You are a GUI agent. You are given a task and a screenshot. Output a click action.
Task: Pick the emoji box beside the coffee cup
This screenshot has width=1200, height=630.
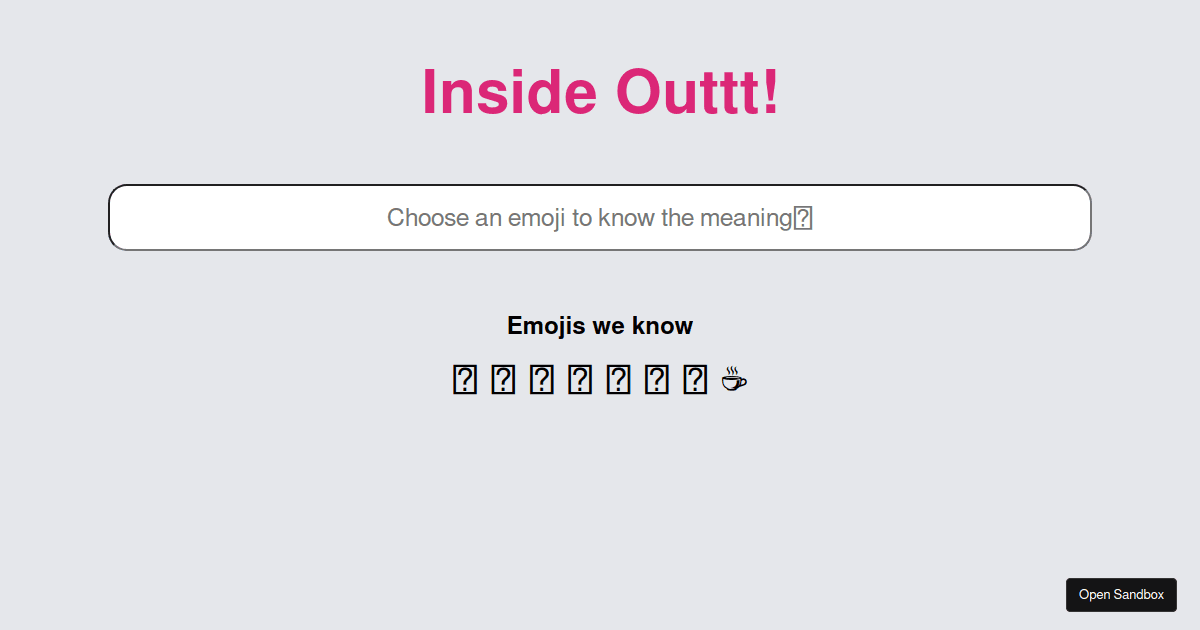(x=694, y=380)
